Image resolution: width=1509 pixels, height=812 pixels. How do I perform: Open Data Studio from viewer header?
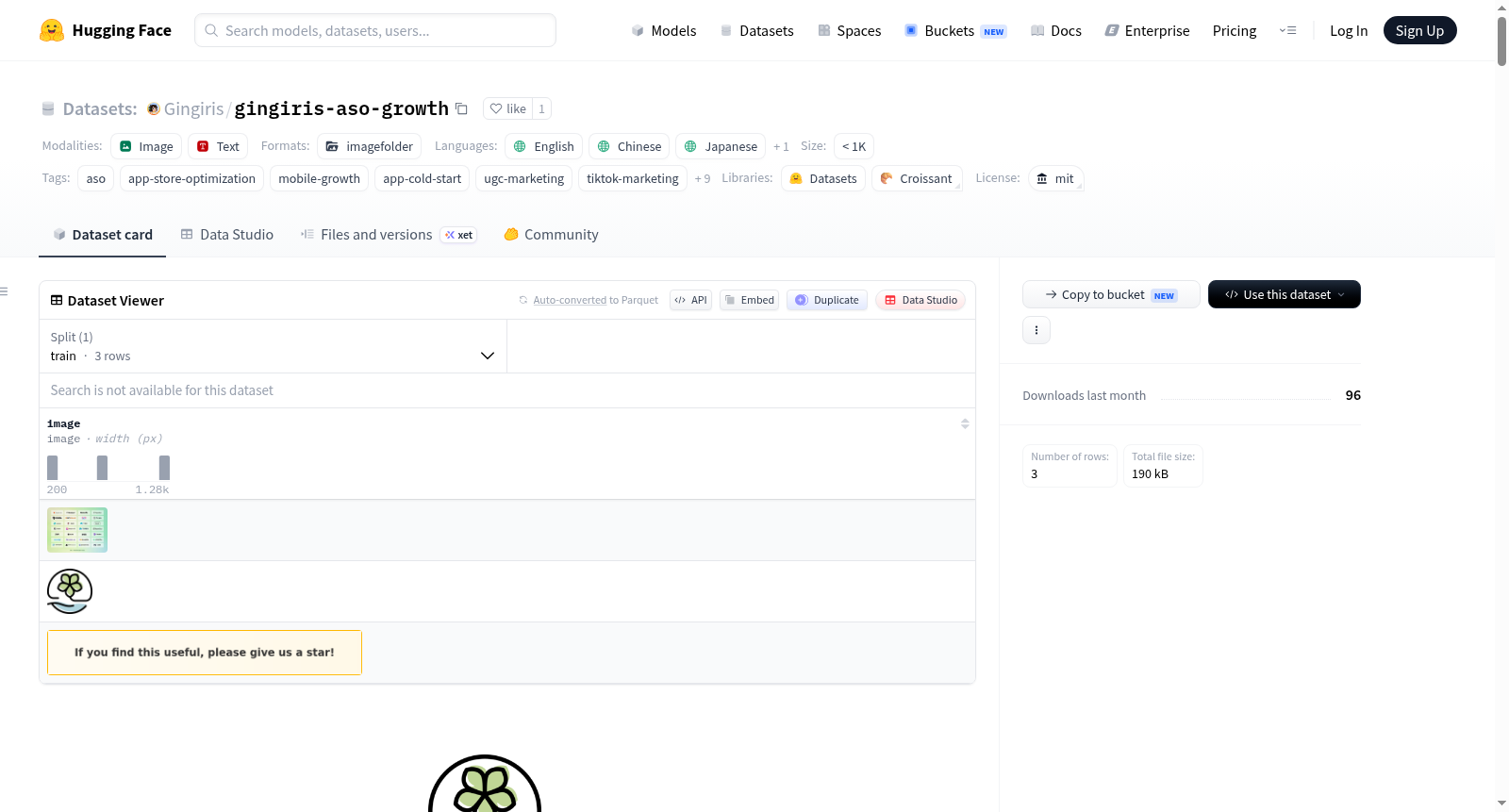click(x=920, y=300)
